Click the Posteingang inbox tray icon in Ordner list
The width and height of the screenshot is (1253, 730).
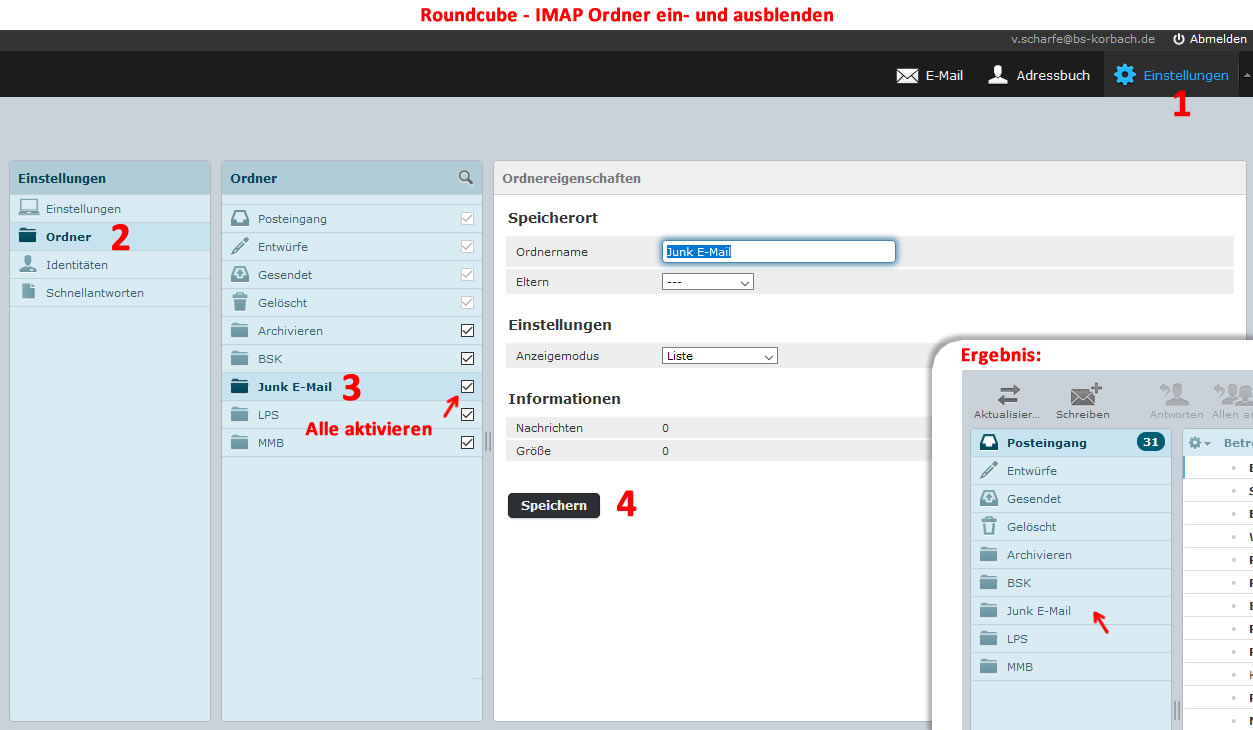(x=240, y=219)
